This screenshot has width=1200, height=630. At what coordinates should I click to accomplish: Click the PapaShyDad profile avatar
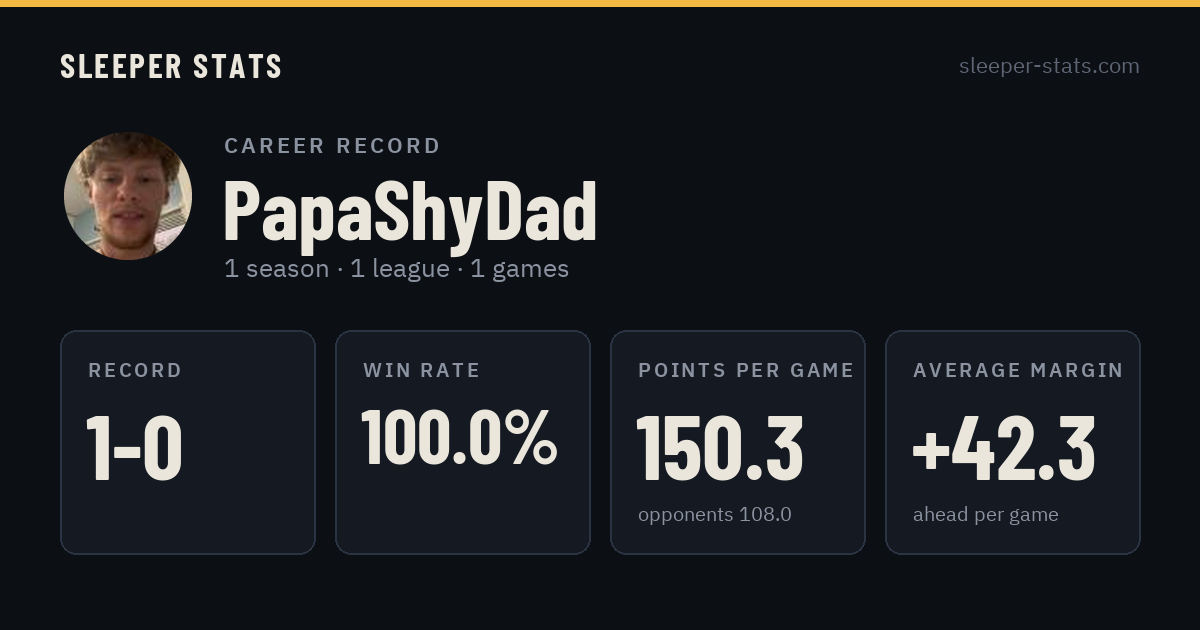pos(128,196)
